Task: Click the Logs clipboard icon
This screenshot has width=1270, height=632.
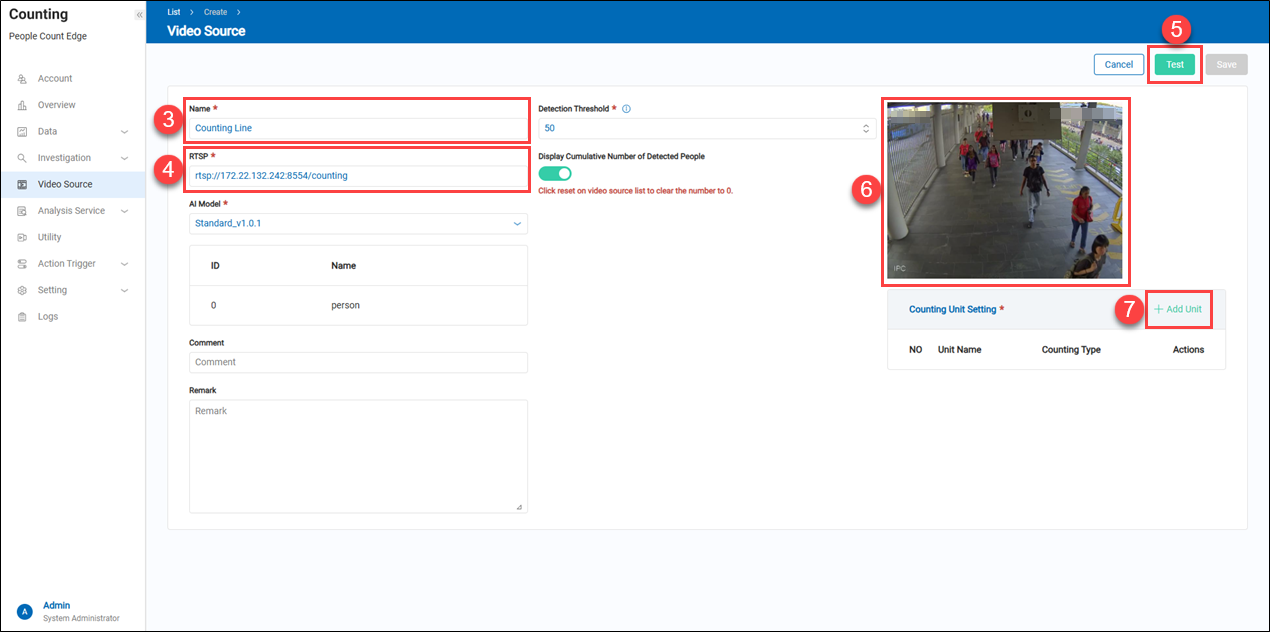Action: tap(22, 317)
